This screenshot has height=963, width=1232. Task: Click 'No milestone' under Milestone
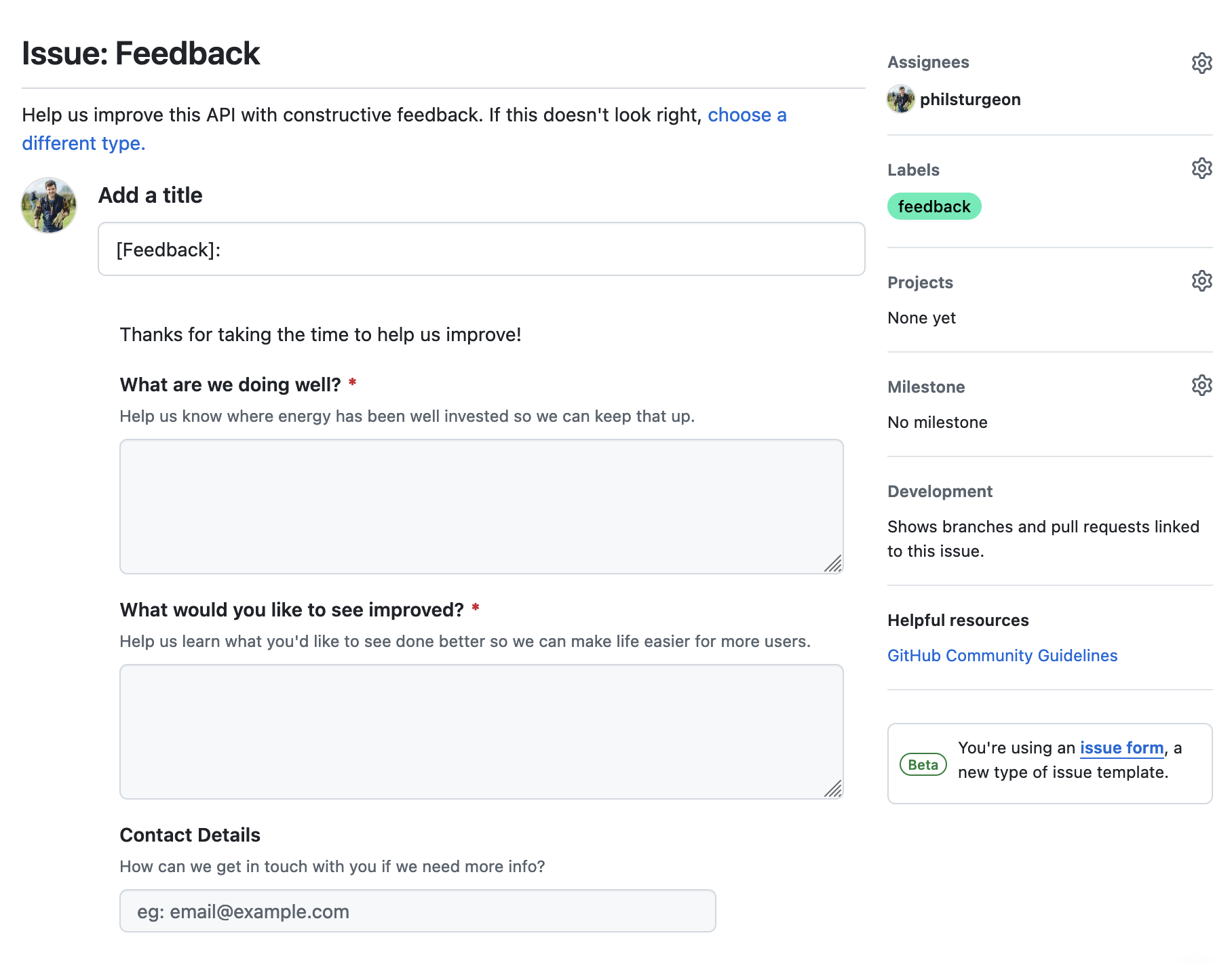coord(937,422)
